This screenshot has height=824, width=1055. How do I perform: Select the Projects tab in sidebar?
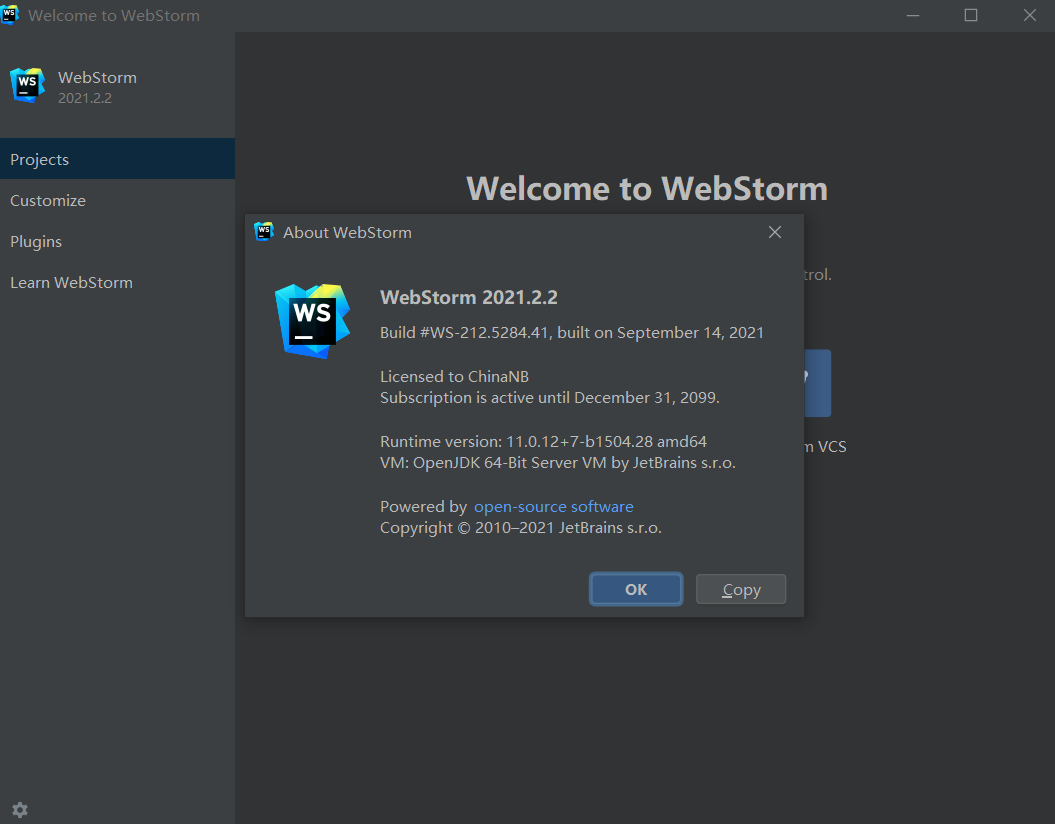[x=117, y=159]
